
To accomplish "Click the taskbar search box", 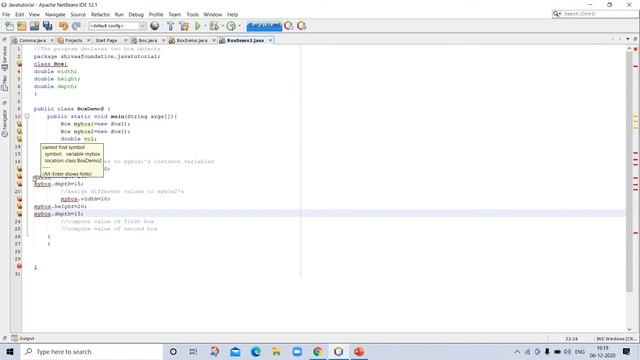I will pyautogui.click(x=91, y=351).
